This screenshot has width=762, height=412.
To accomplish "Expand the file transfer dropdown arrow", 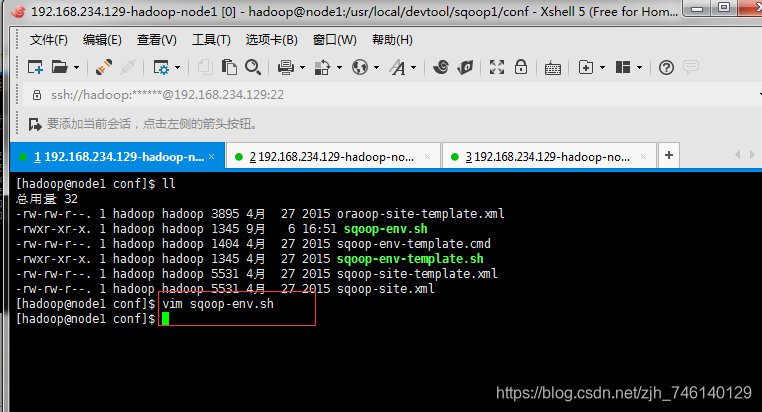I will [339, 68].
